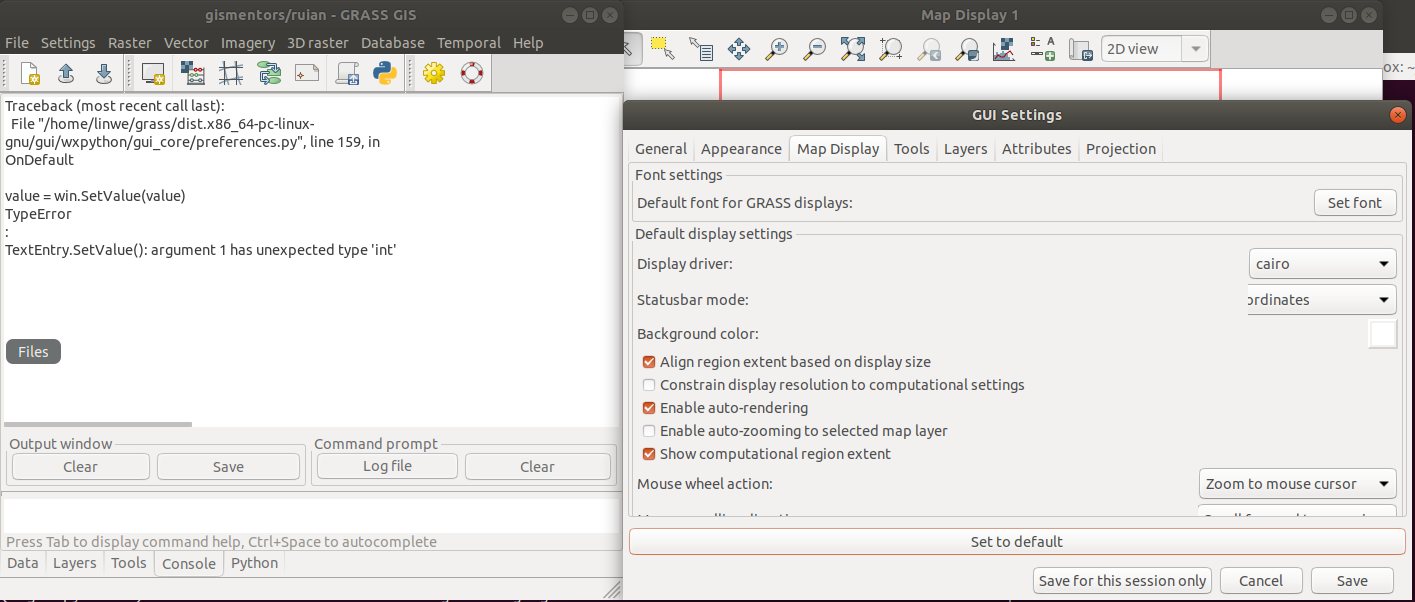Open the Georectify tool

231,72
